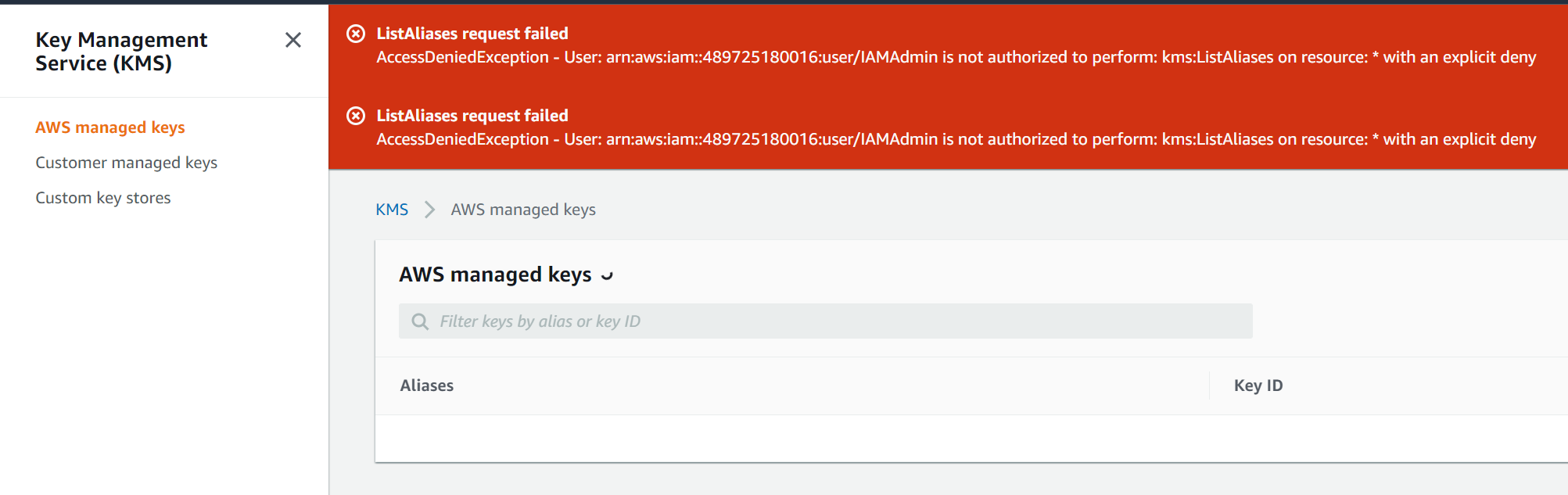Close the Key Management Service sidebar

click(293, 40)
